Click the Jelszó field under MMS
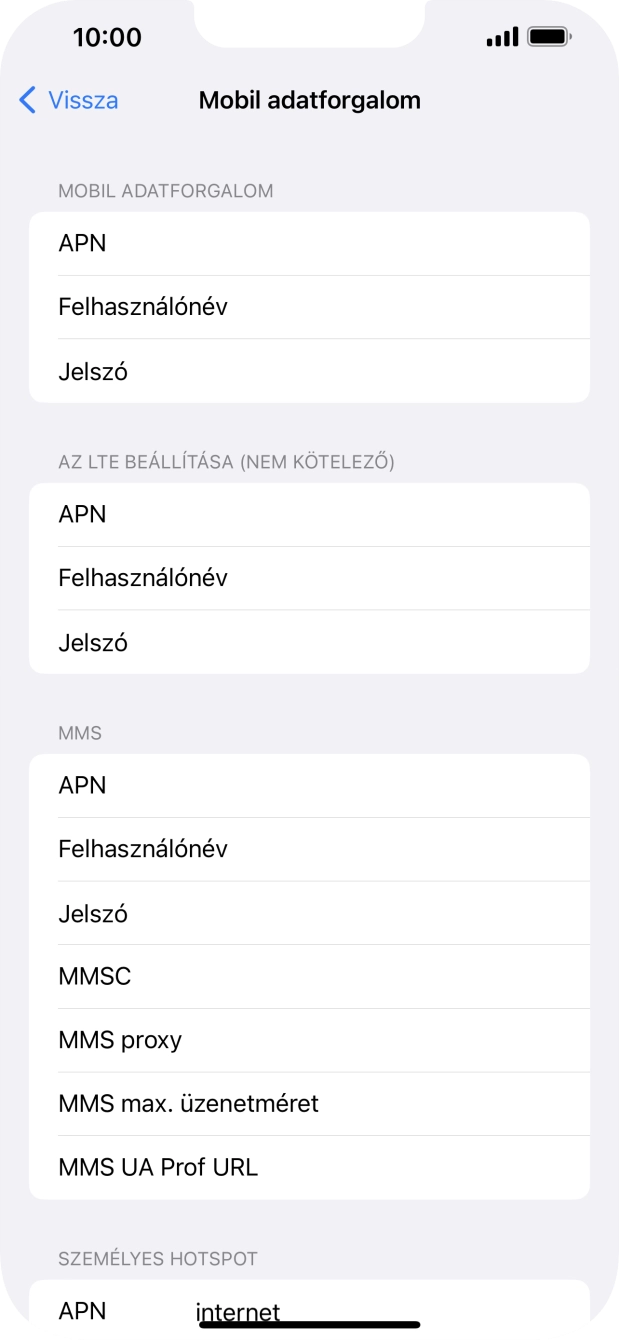The width and height of the screenshot is (619, 1340). click(309, 913)
